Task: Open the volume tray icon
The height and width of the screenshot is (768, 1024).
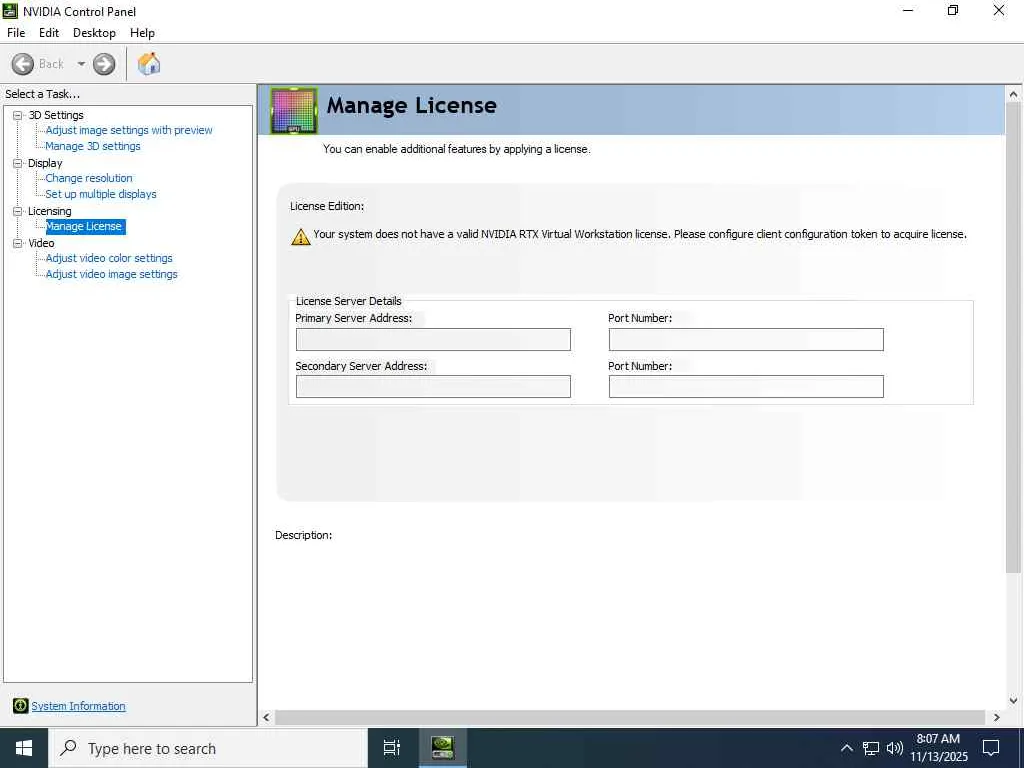Action: (895, 748)
